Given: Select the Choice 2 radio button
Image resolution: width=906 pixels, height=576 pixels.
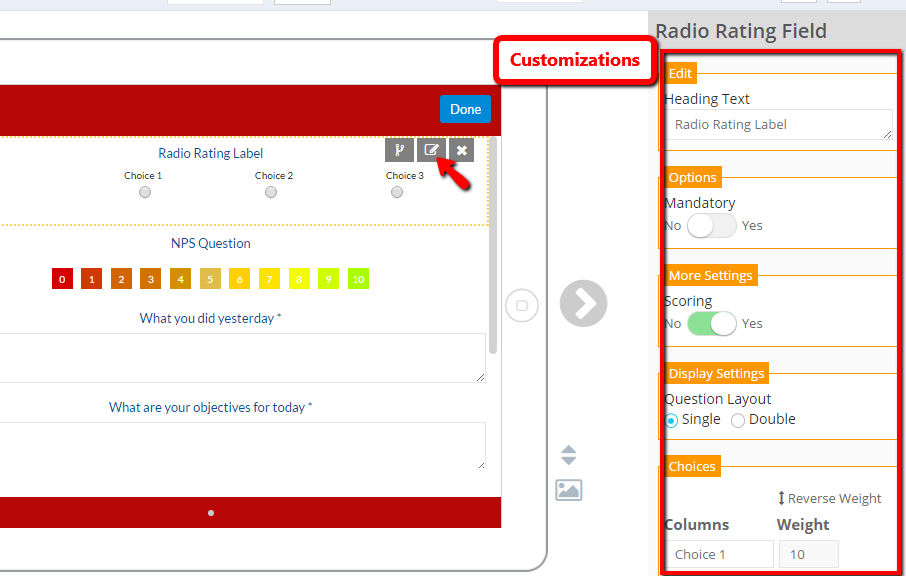Looking at the screenshot, I should tap(271, 192).
